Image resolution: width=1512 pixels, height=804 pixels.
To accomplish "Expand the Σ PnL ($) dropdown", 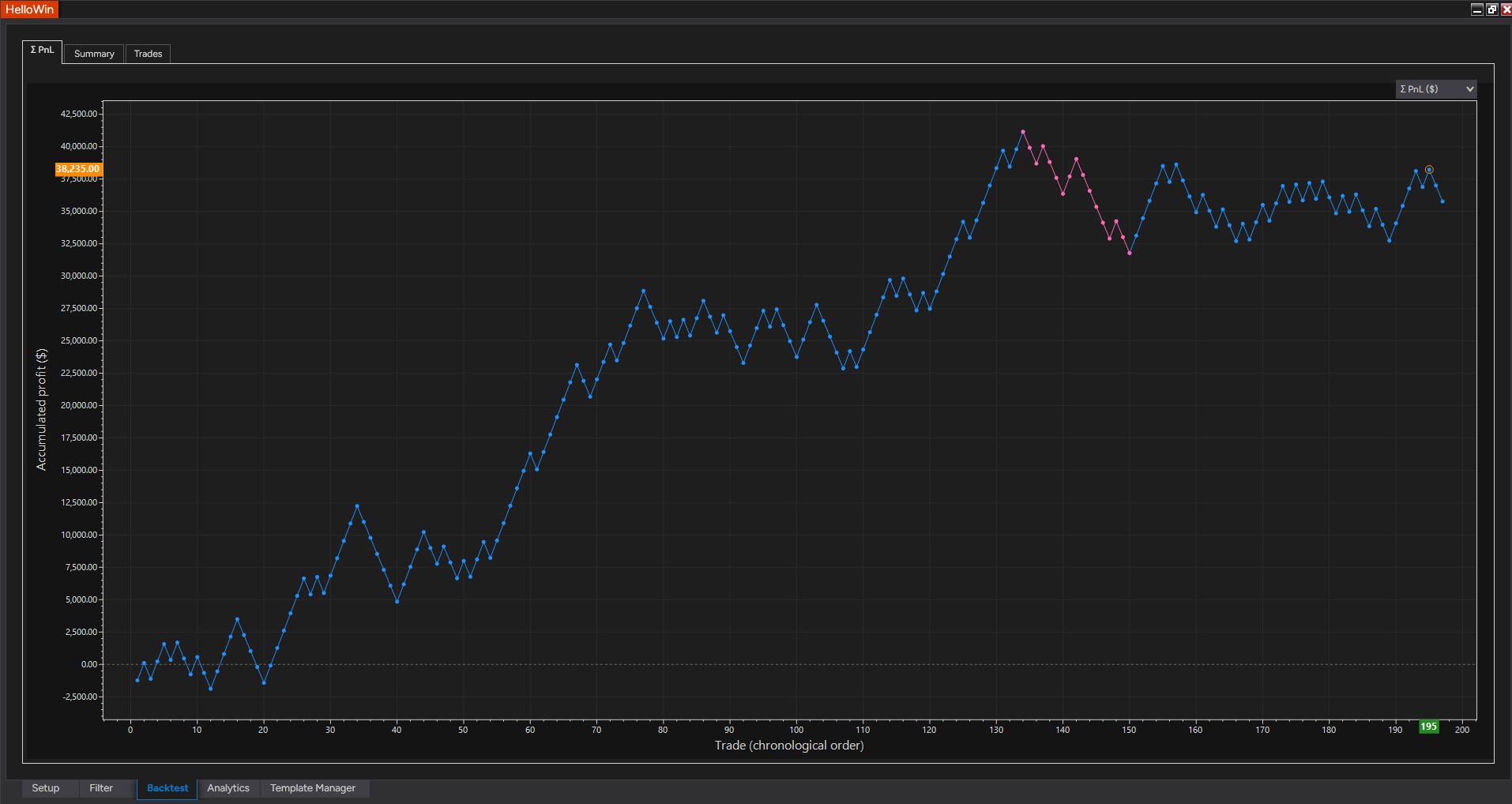I will point(1436,89).
